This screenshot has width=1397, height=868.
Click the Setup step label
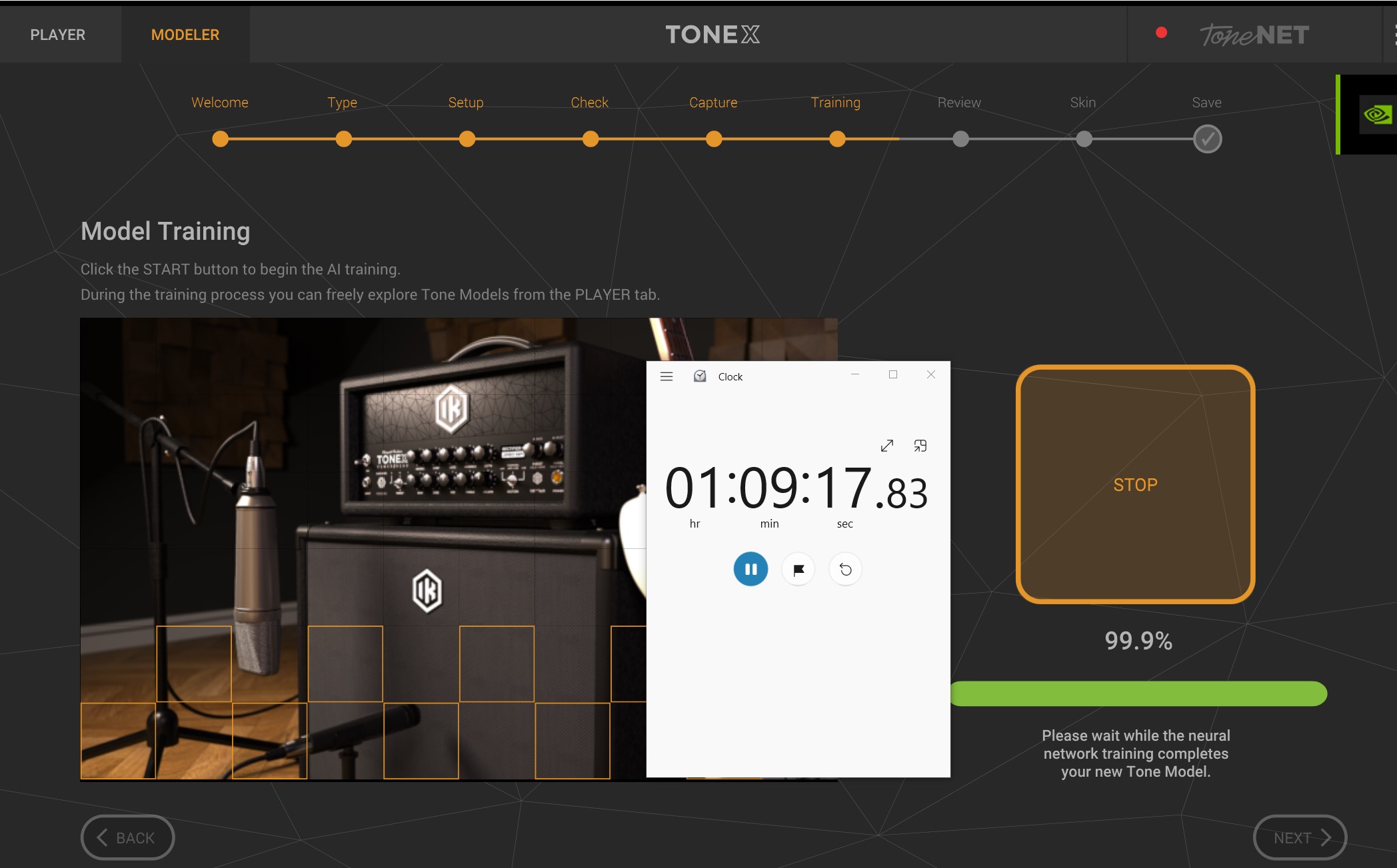click(x=466, y=103)
